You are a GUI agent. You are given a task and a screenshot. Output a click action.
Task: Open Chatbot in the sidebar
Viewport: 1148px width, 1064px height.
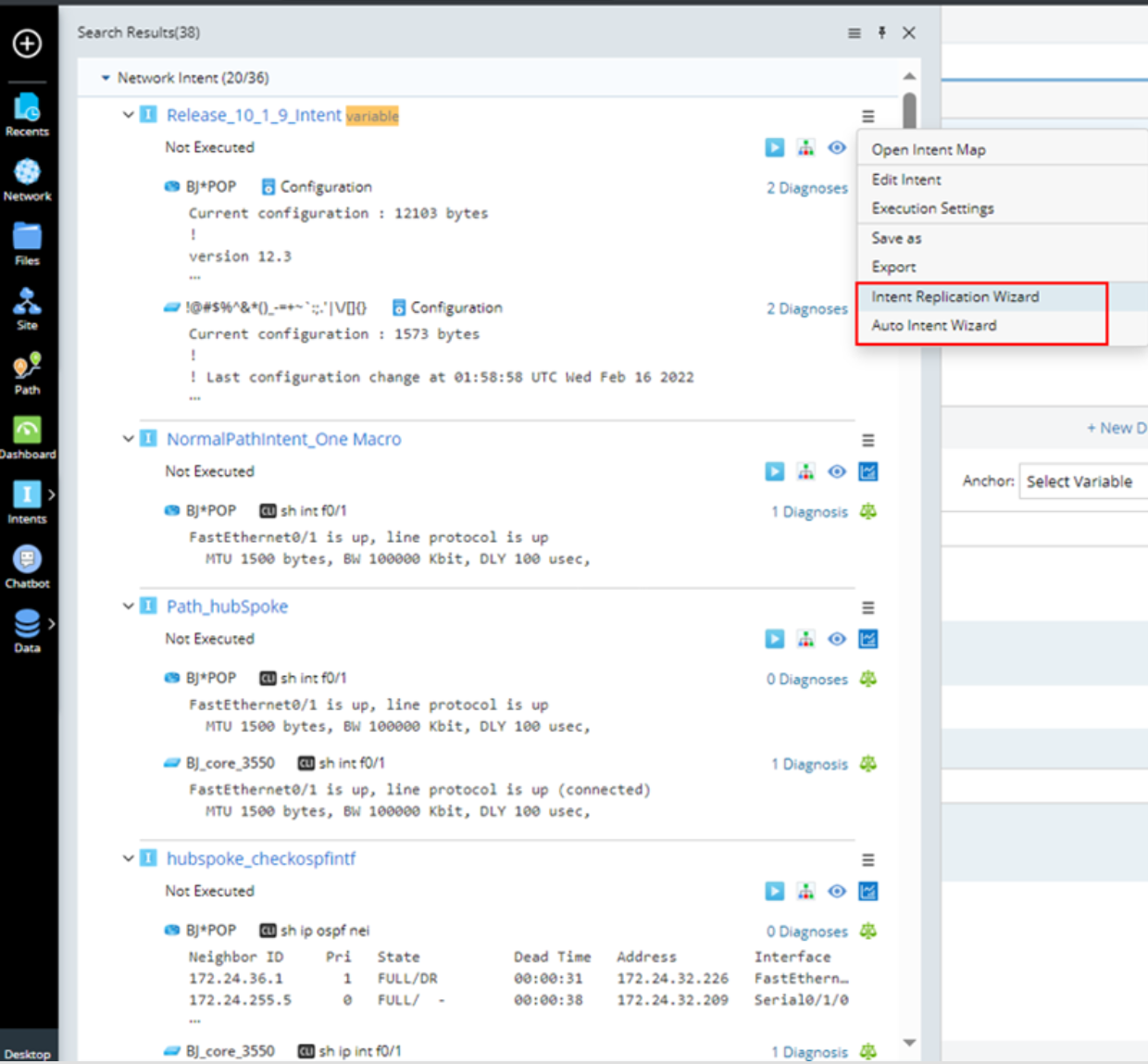pyautogui.click(x=27, y=568)
